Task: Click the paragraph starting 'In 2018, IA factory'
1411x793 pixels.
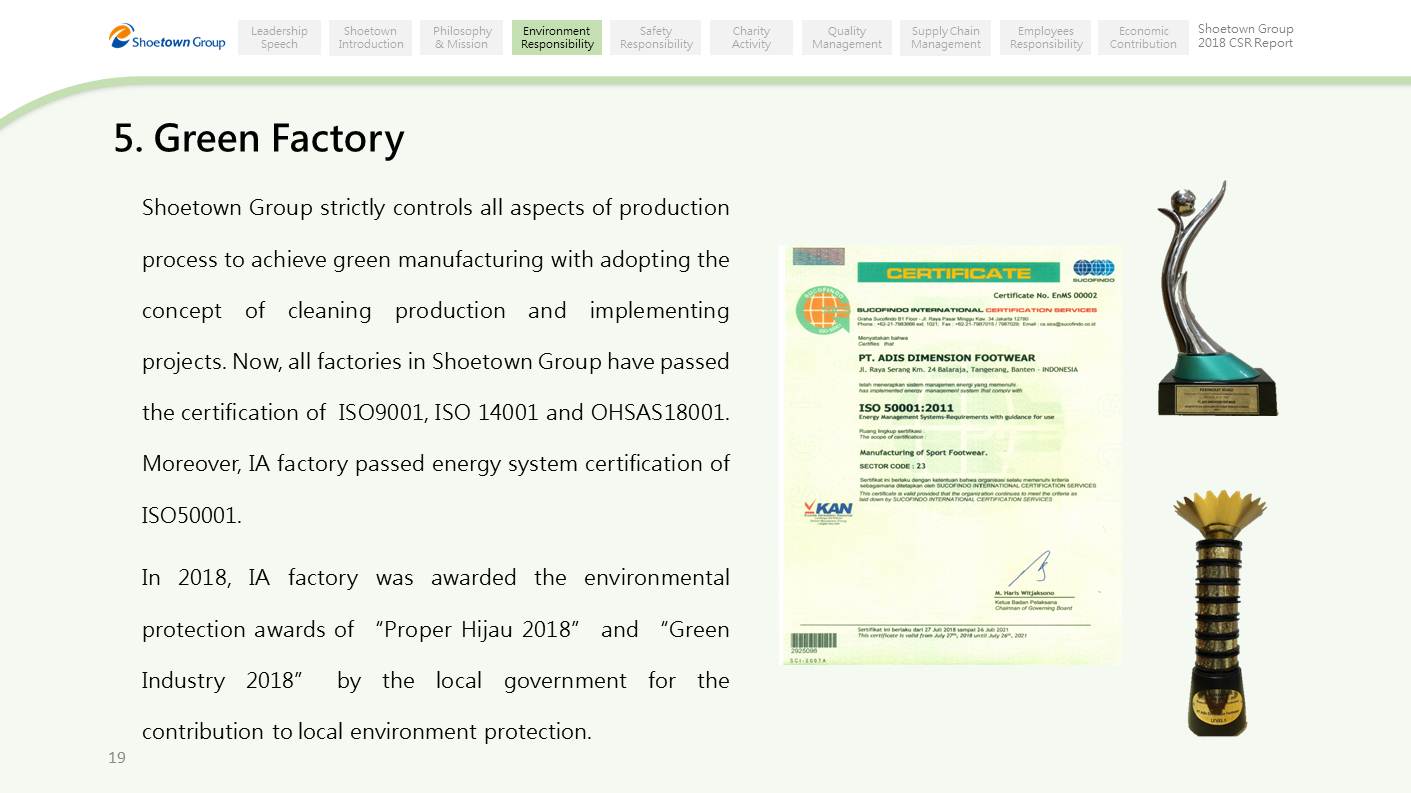Action: coord(436,655)
